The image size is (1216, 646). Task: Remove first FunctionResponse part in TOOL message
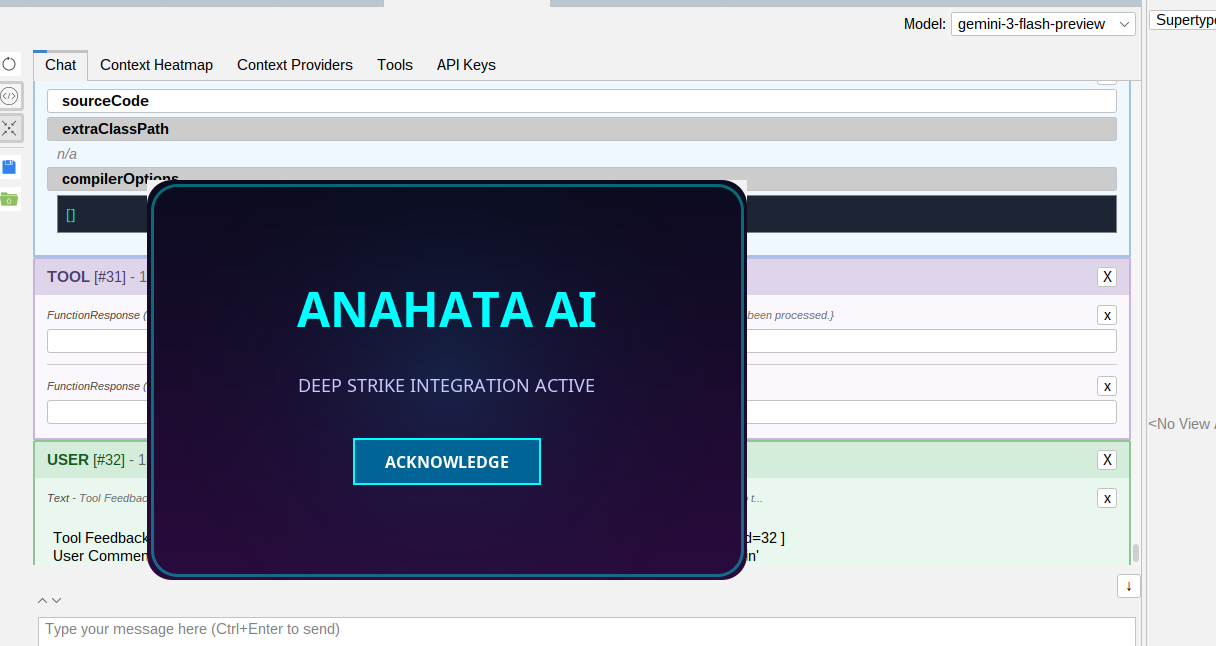[1107, 315]
